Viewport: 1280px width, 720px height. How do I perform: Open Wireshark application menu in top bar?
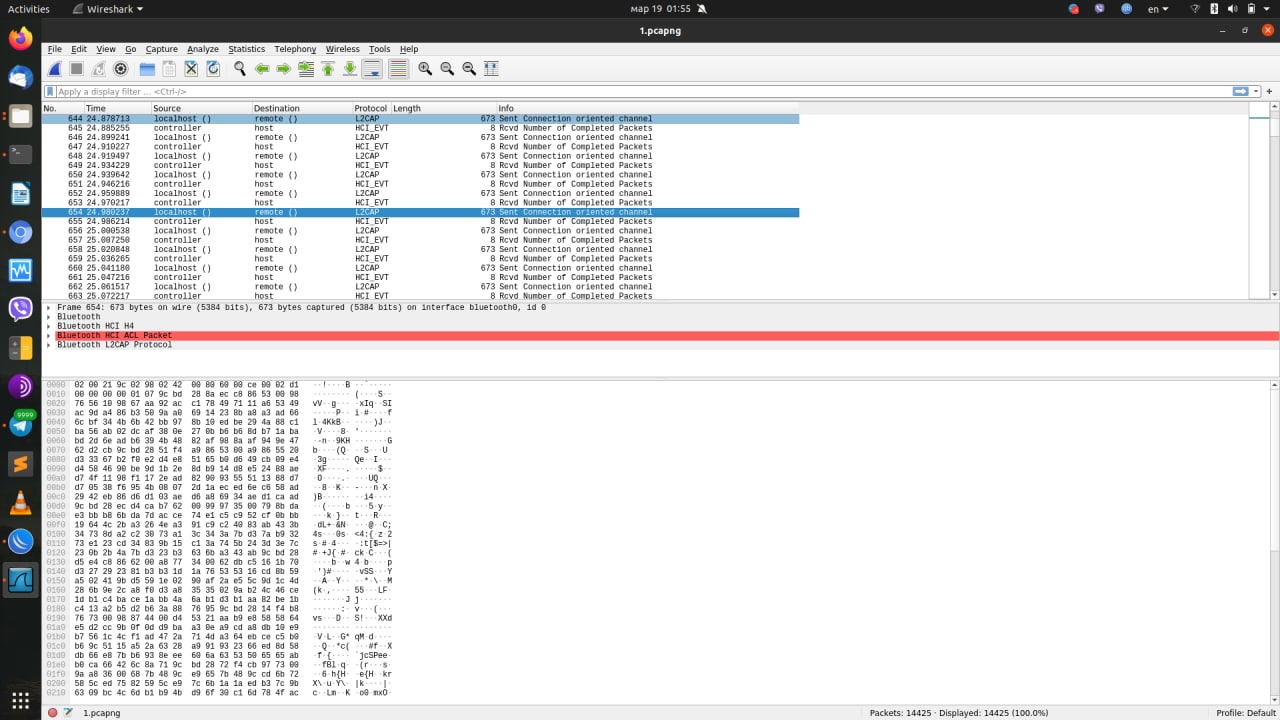click(108, 9)
